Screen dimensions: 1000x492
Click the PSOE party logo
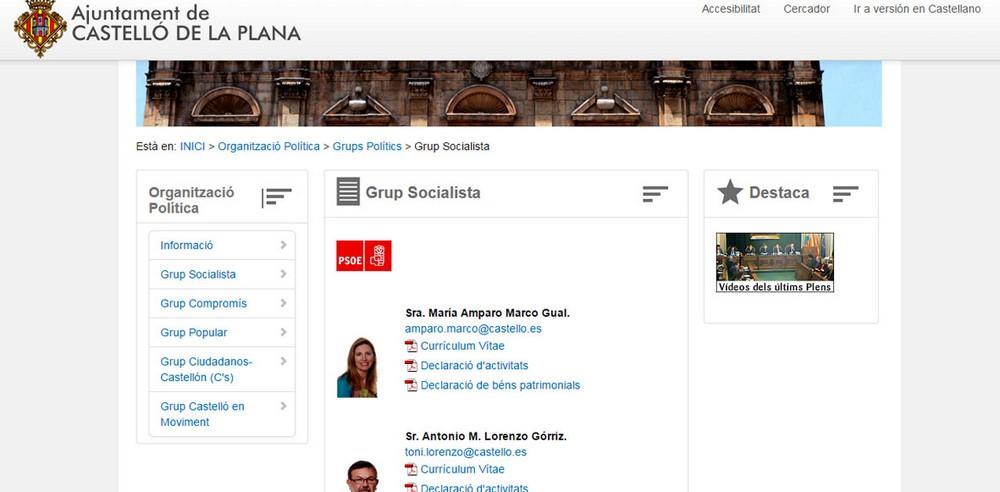coord(364,255)
